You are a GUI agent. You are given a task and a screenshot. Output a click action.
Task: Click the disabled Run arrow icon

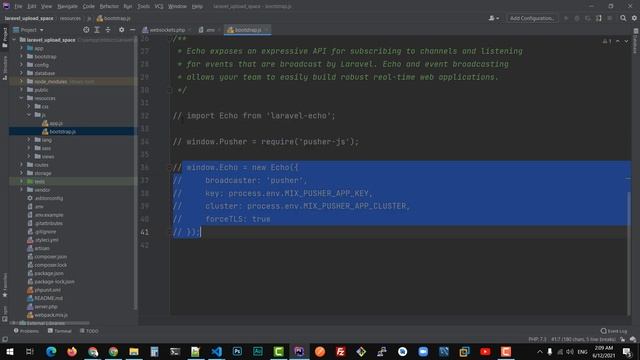pos(566,18)
